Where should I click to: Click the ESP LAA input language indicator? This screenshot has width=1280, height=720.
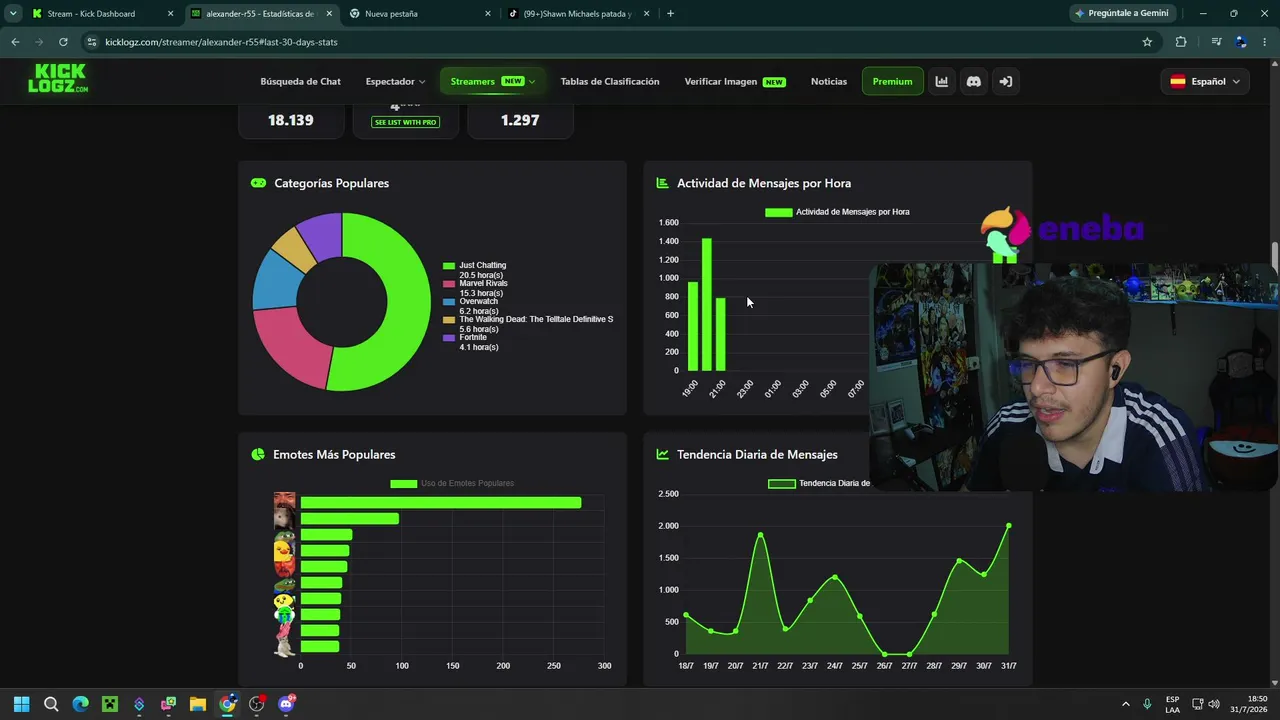click(x=1172, y=704)
